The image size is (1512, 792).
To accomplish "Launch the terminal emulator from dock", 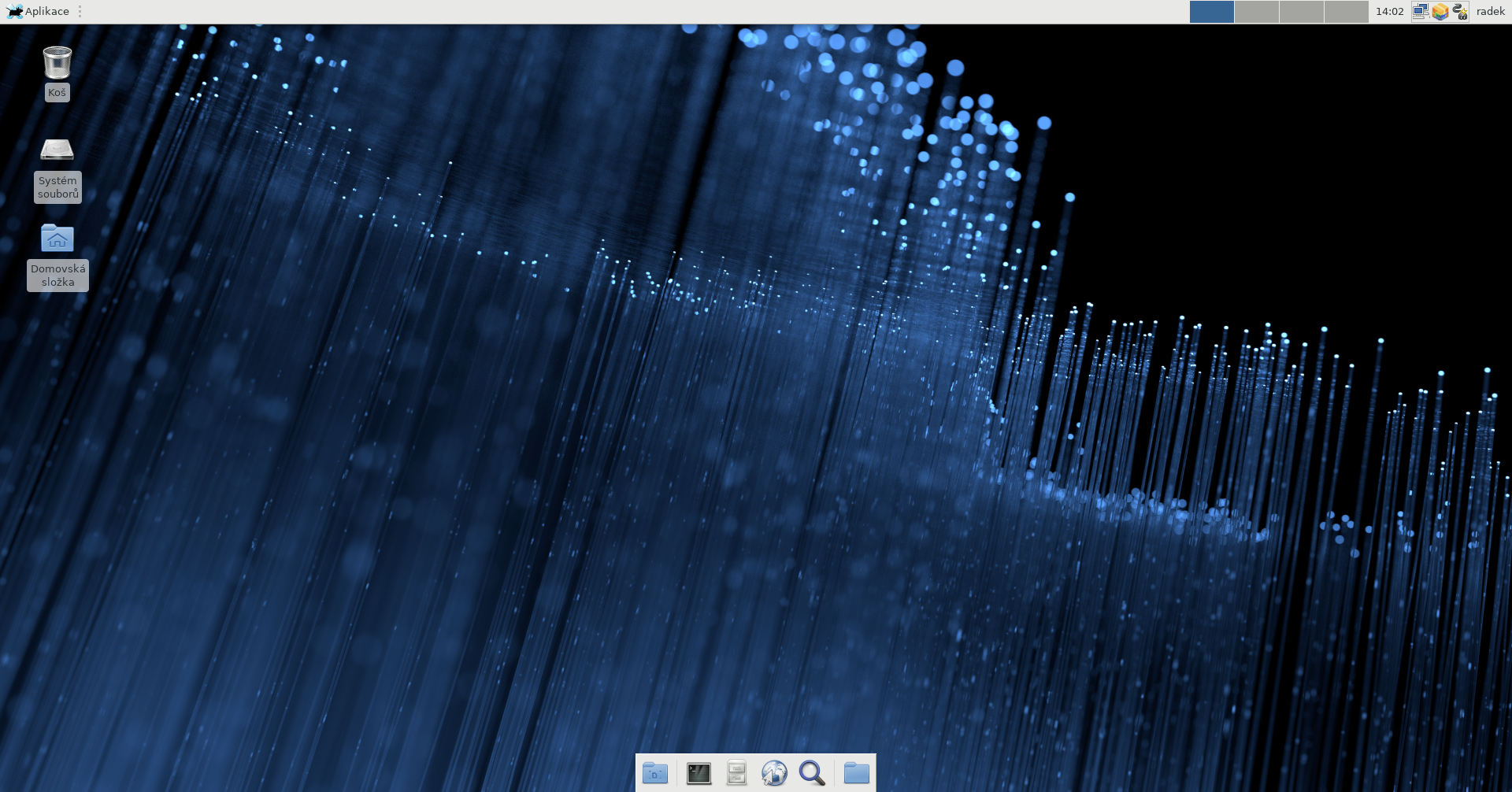I will [699, 773].
